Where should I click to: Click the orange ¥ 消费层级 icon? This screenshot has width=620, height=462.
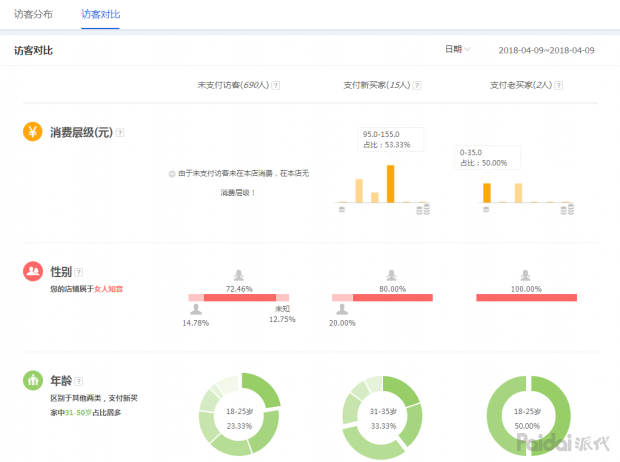tap(32, 132)
